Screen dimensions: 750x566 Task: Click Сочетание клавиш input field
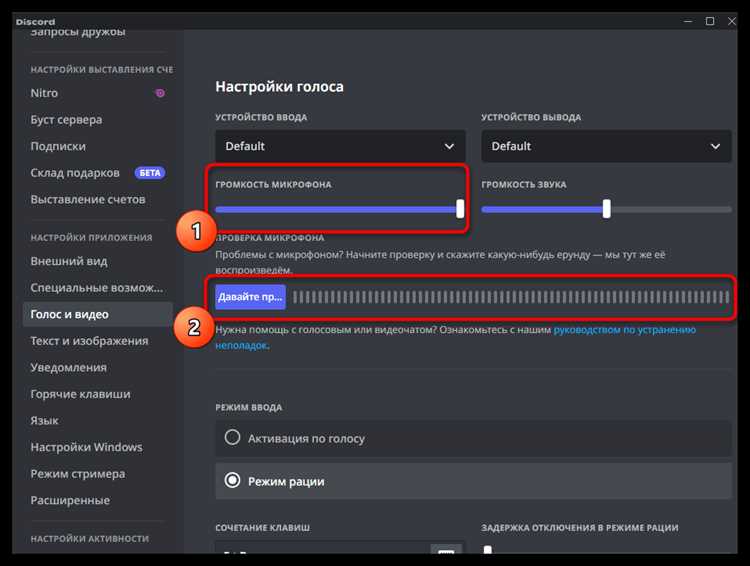pos(340,548)
